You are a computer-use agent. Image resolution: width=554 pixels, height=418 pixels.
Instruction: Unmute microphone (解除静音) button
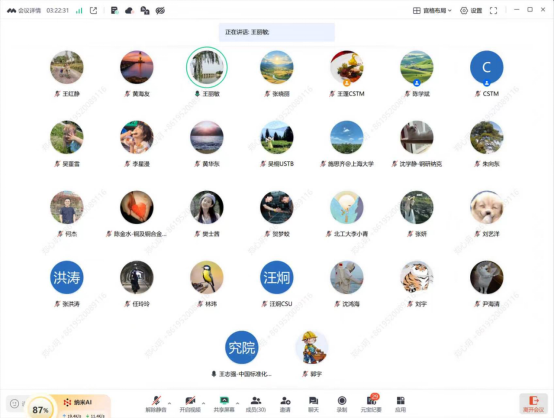coord(156,404)
